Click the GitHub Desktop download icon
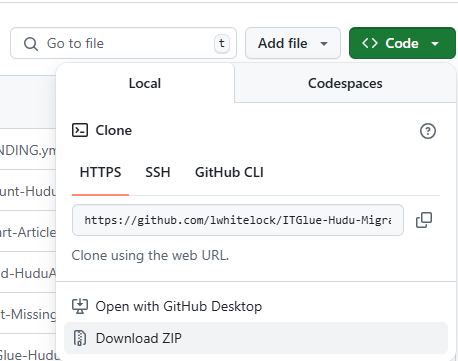 (80, 306)
